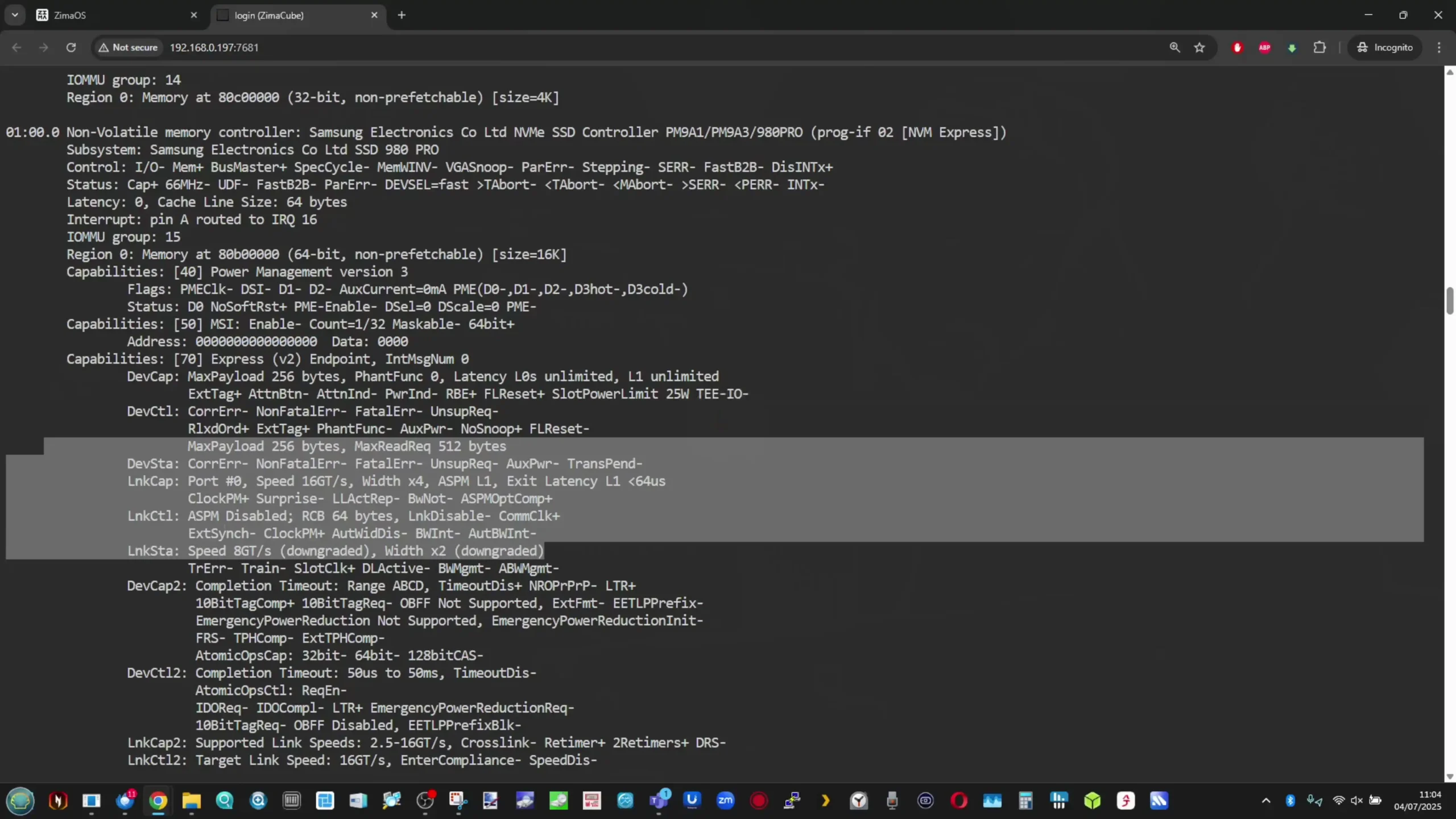Click '01:00.0 Non-Volatile memory controller' heading line

coord(506,133)
